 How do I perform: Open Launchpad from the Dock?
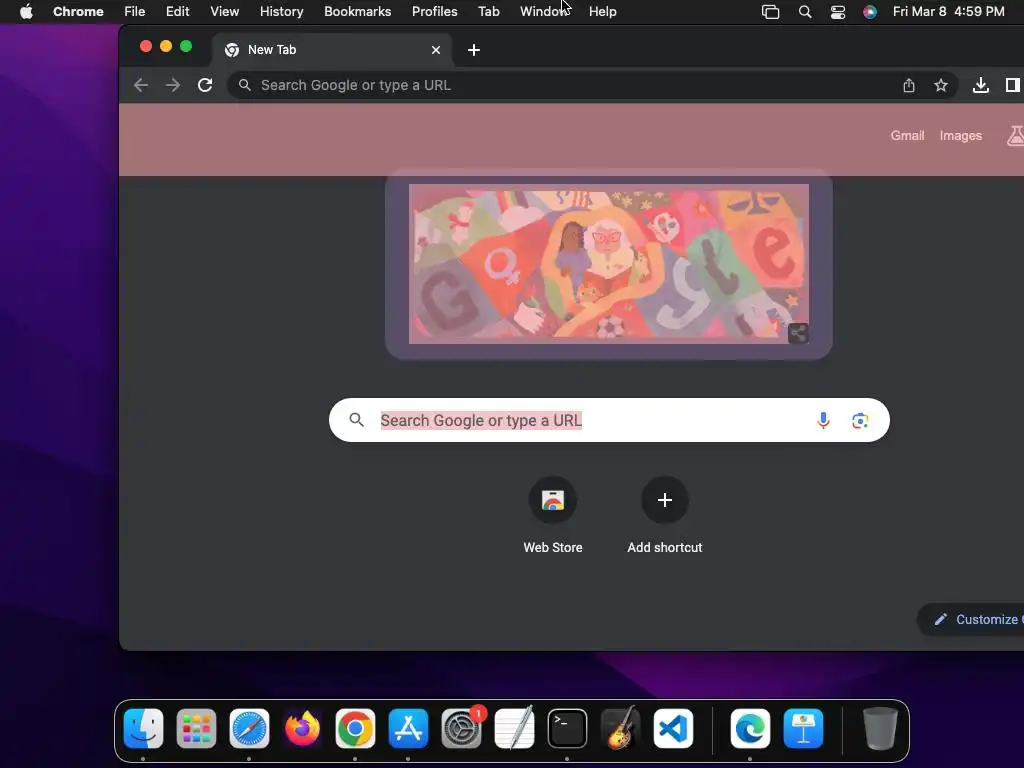tap(196, 728)
